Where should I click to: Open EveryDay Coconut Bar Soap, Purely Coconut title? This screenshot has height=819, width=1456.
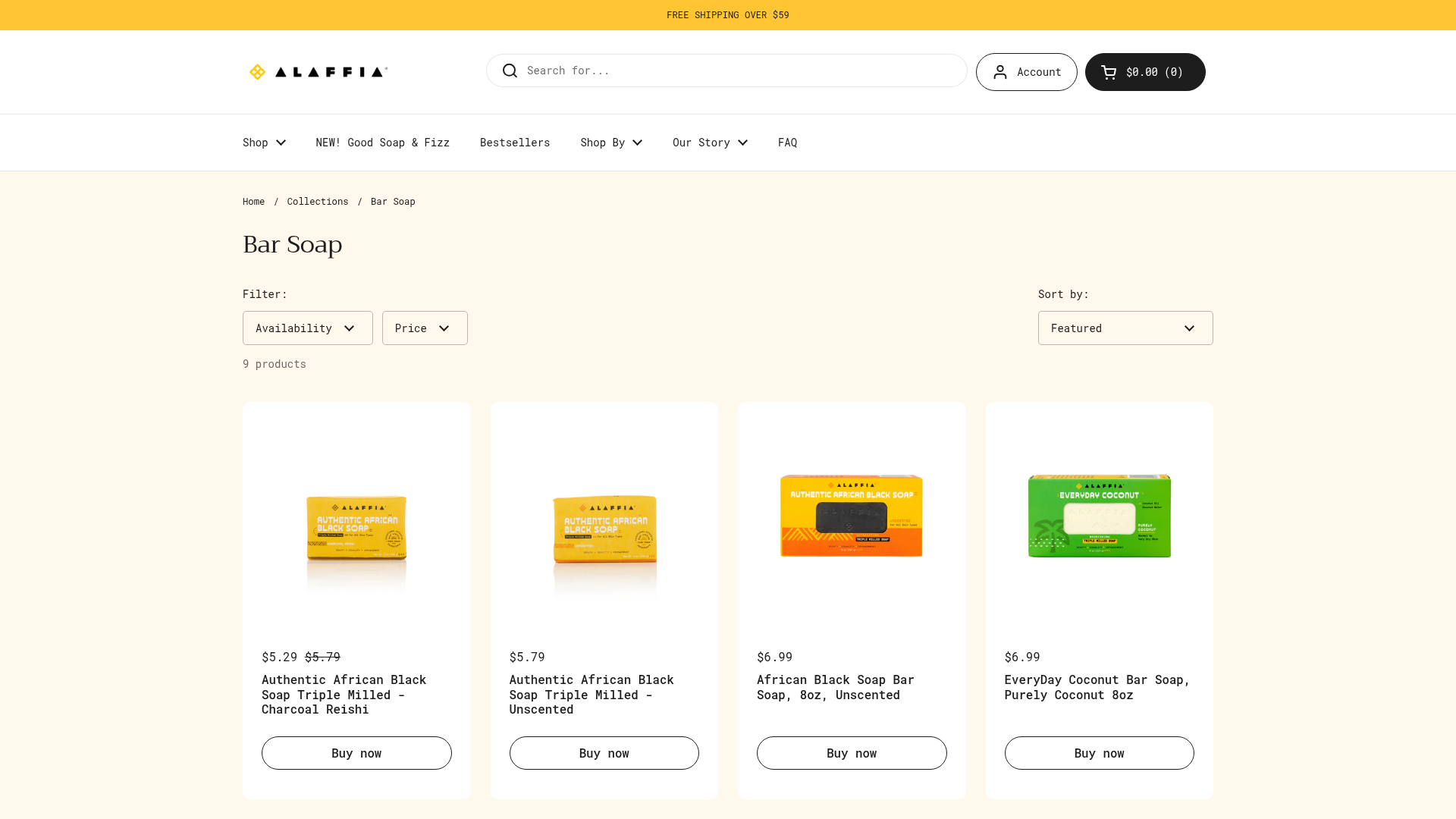pos(1097,687)
